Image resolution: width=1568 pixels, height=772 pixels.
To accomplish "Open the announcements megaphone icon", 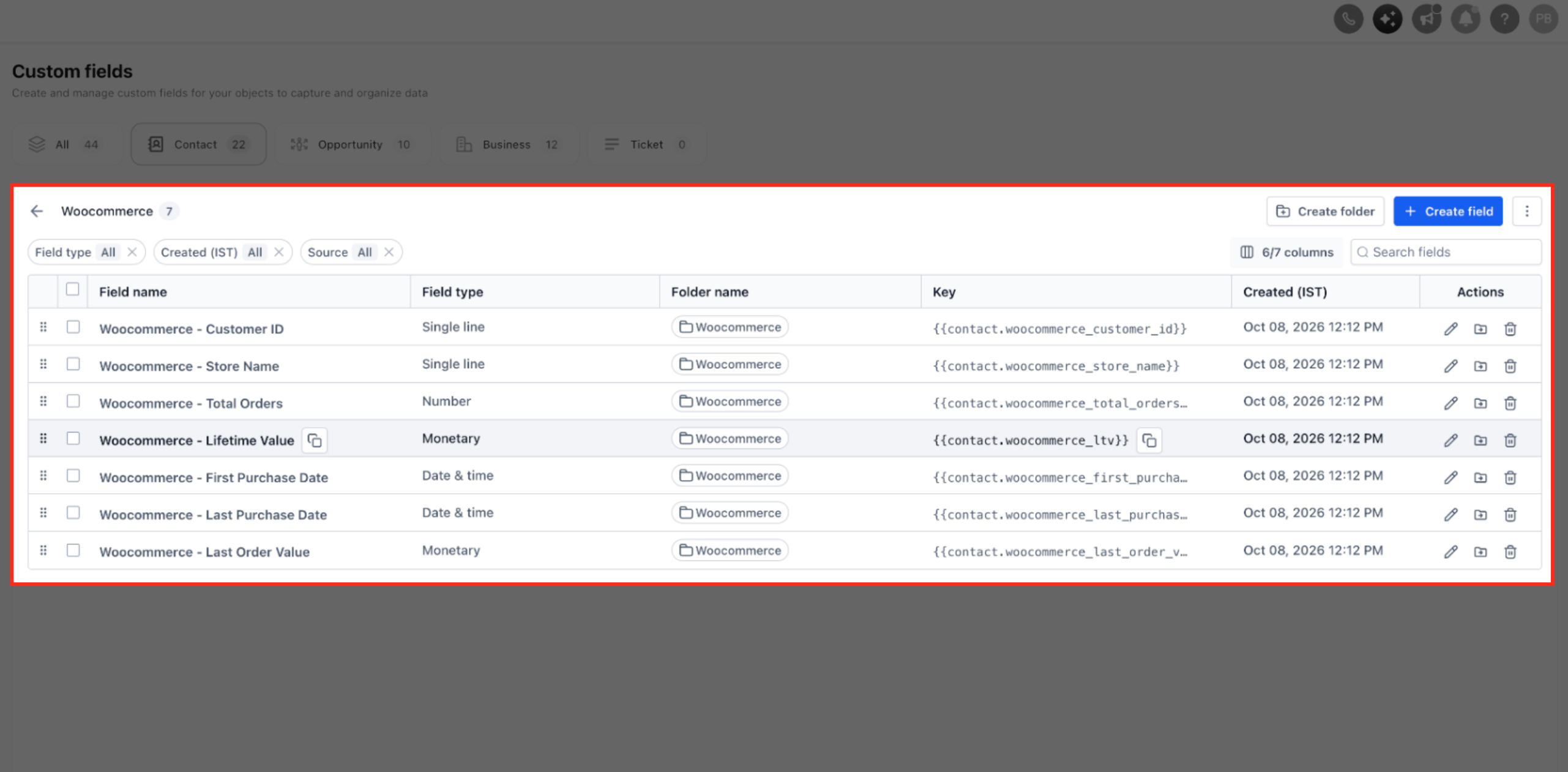I will tap(1427, 19).
